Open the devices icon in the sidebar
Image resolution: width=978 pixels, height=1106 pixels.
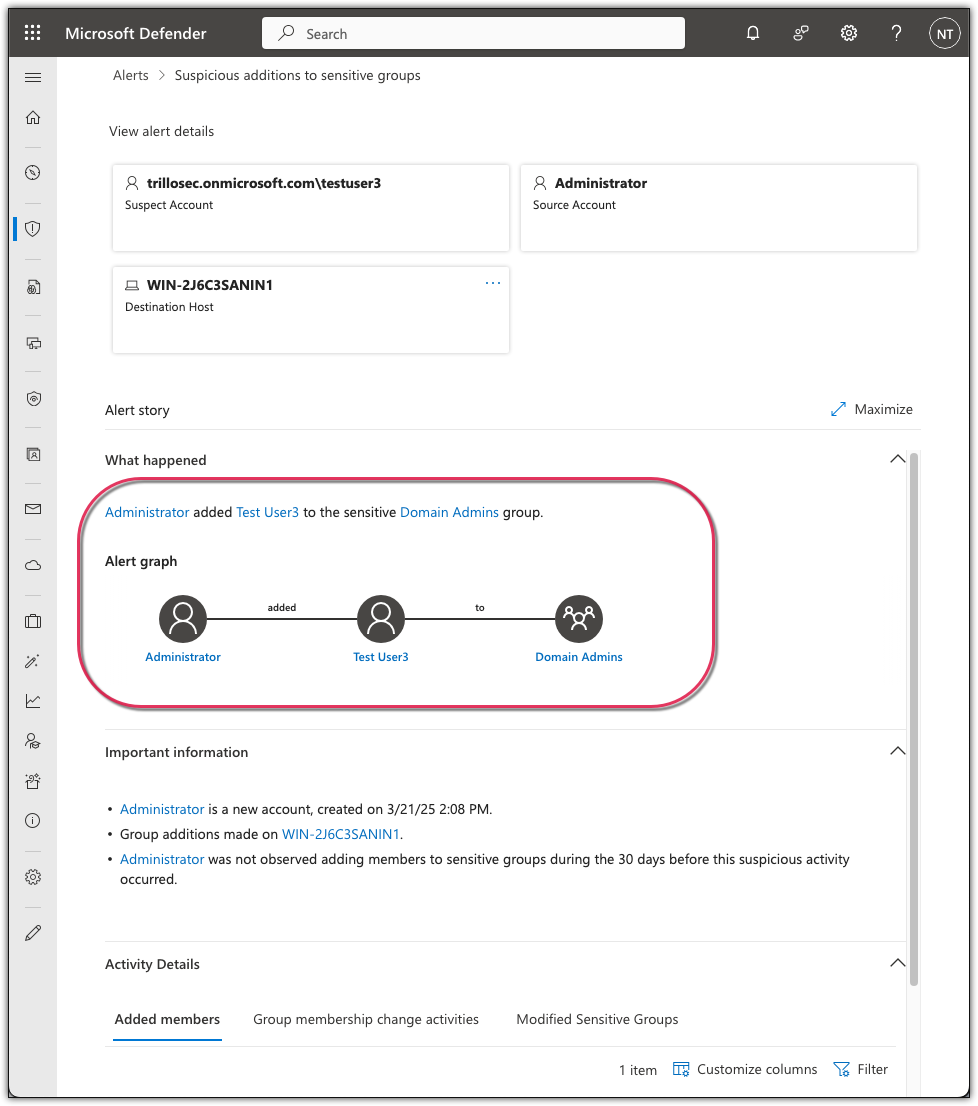point(33,344)
